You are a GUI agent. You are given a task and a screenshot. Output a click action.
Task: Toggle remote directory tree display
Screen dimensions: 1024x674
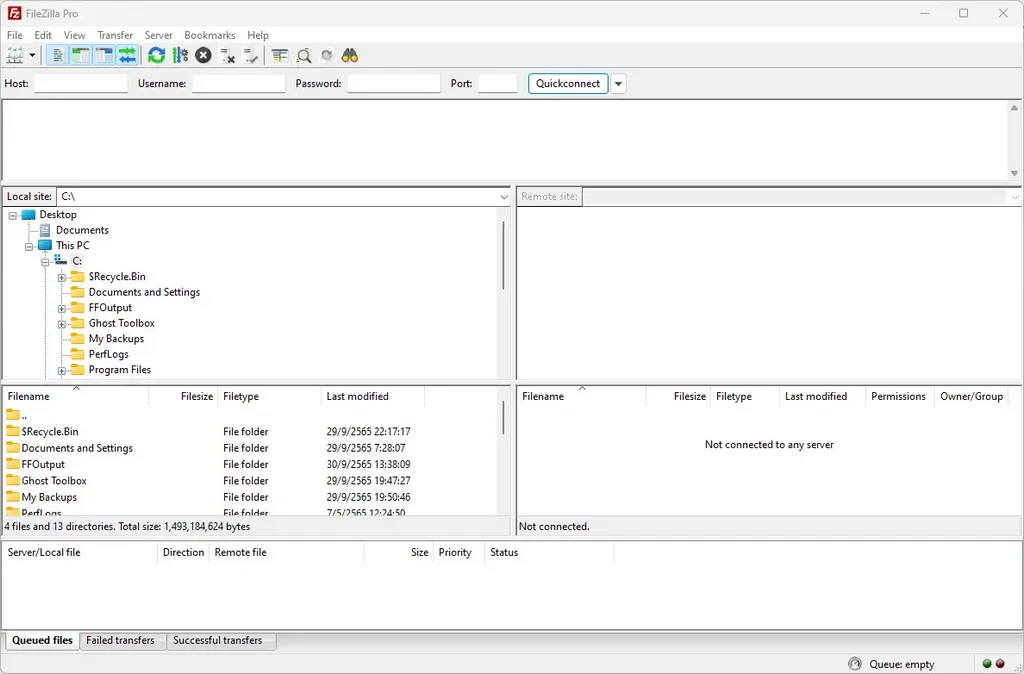point(104,56)
